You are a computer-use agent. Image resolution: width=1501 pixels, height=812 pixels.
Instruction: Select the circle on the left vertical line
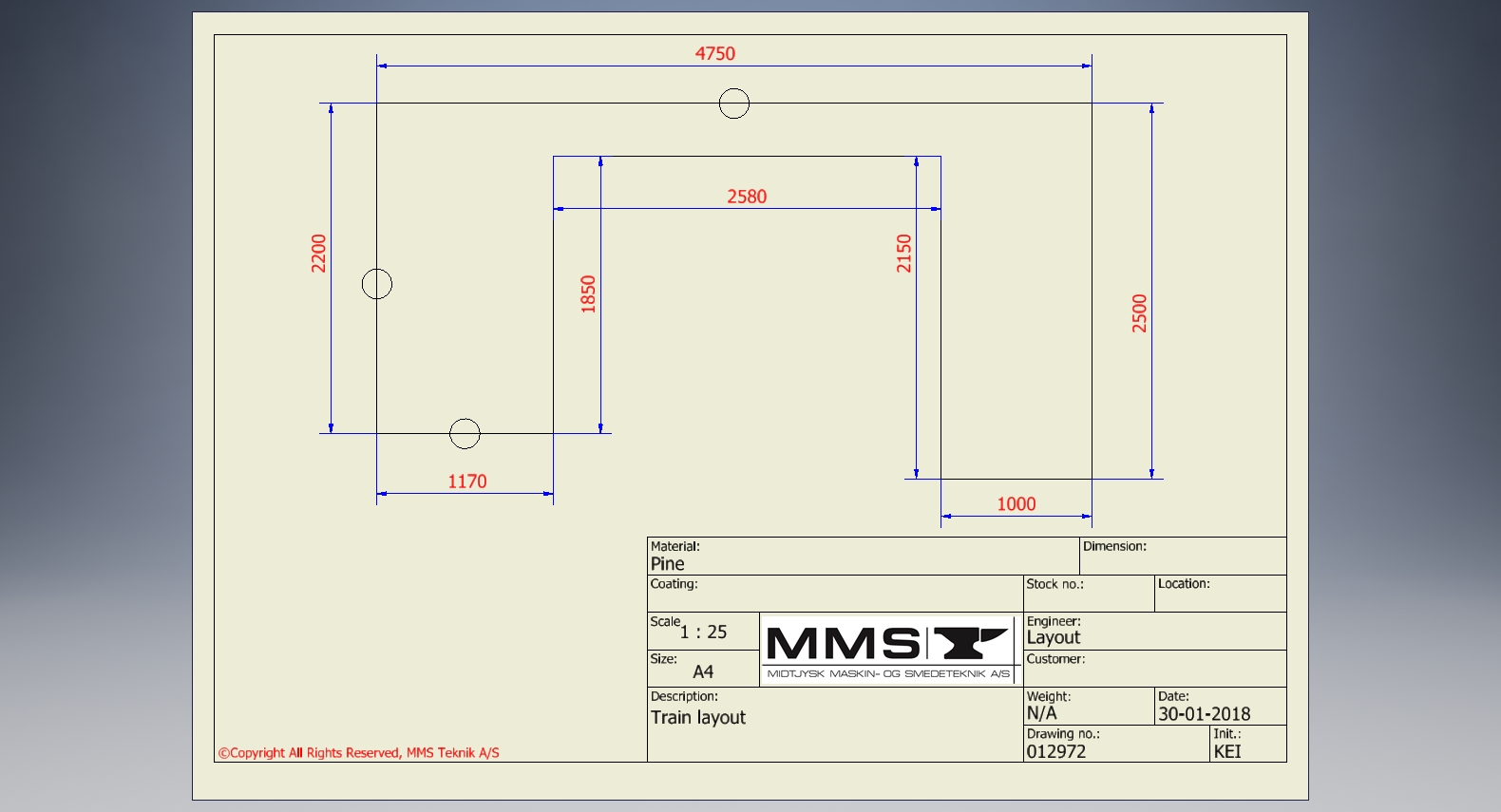377,284
